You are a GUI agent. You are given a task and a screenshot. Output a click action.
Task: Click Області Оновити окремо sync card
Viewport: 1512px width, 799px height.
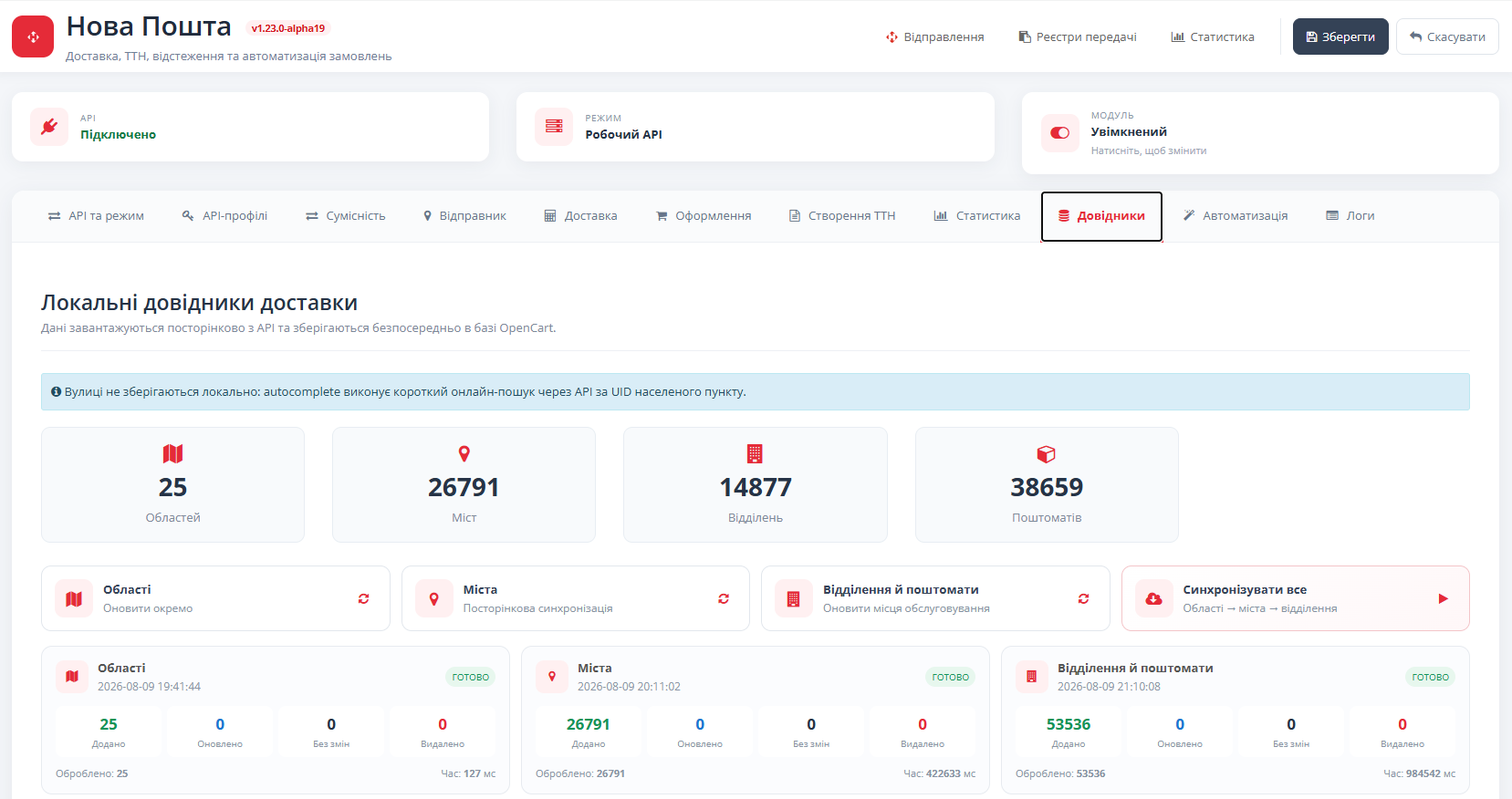(x=215, y=598)
